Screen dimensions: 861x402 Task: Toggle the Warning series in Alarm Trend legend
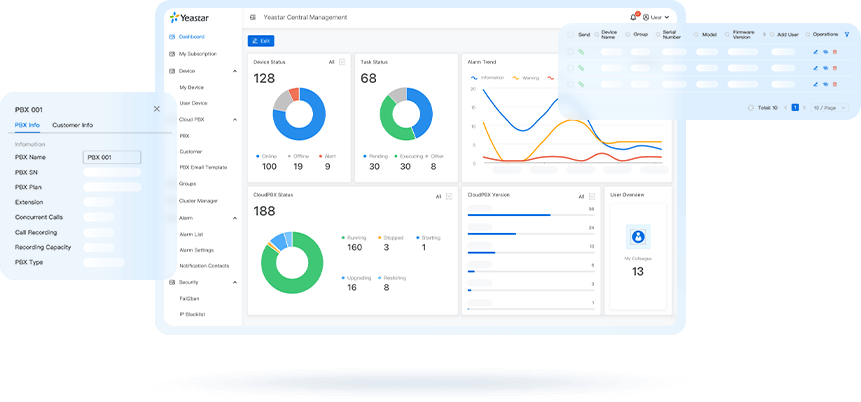pyautogui.click(x=525, y=78)
